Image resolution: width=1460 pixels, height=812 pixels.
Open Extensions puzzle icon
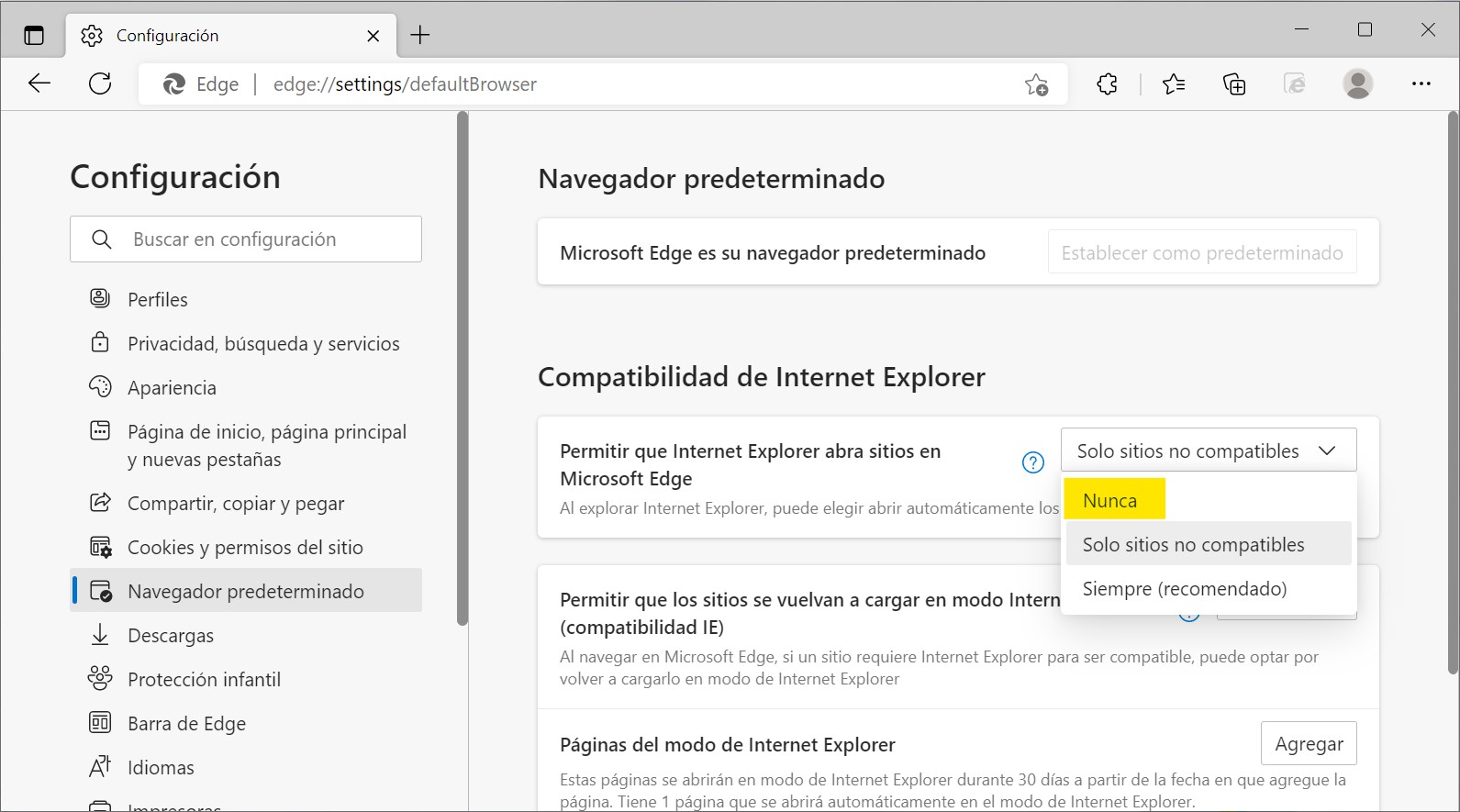point(1108,84)
